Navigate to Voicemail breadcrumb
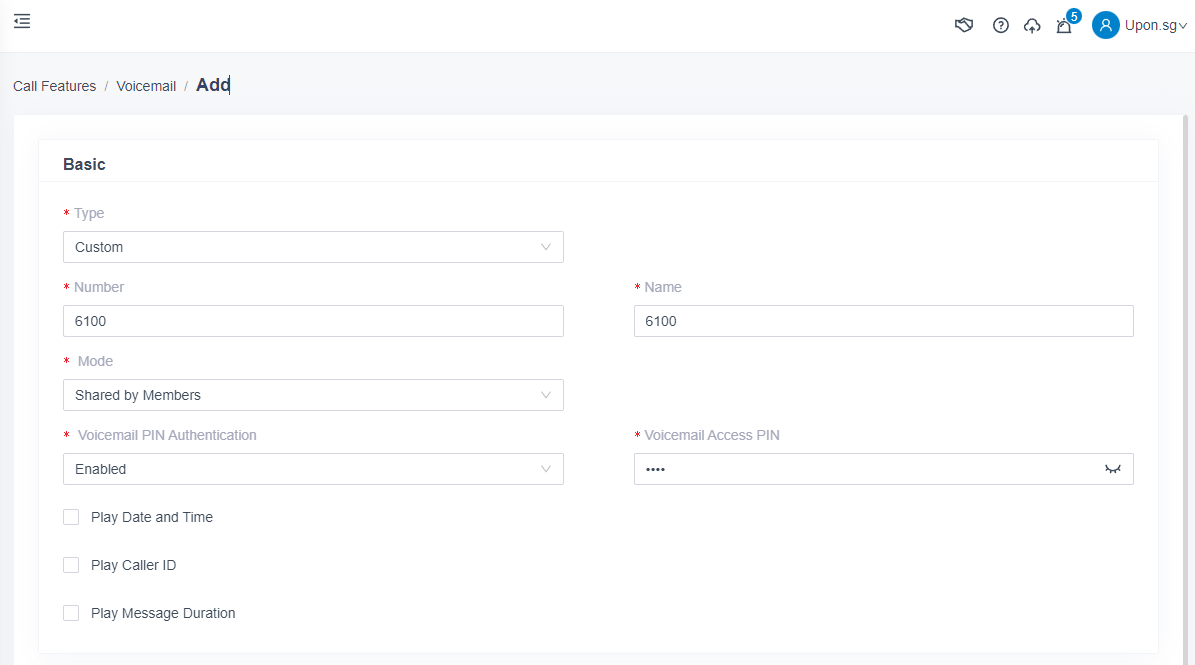Viewport: 1195px width, 665px height. tap(146, 86)
